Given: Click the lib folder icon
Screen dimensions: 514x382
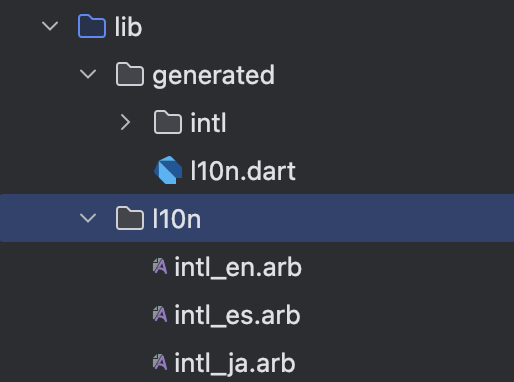Looking at the screenshot, I should (92, 26).
